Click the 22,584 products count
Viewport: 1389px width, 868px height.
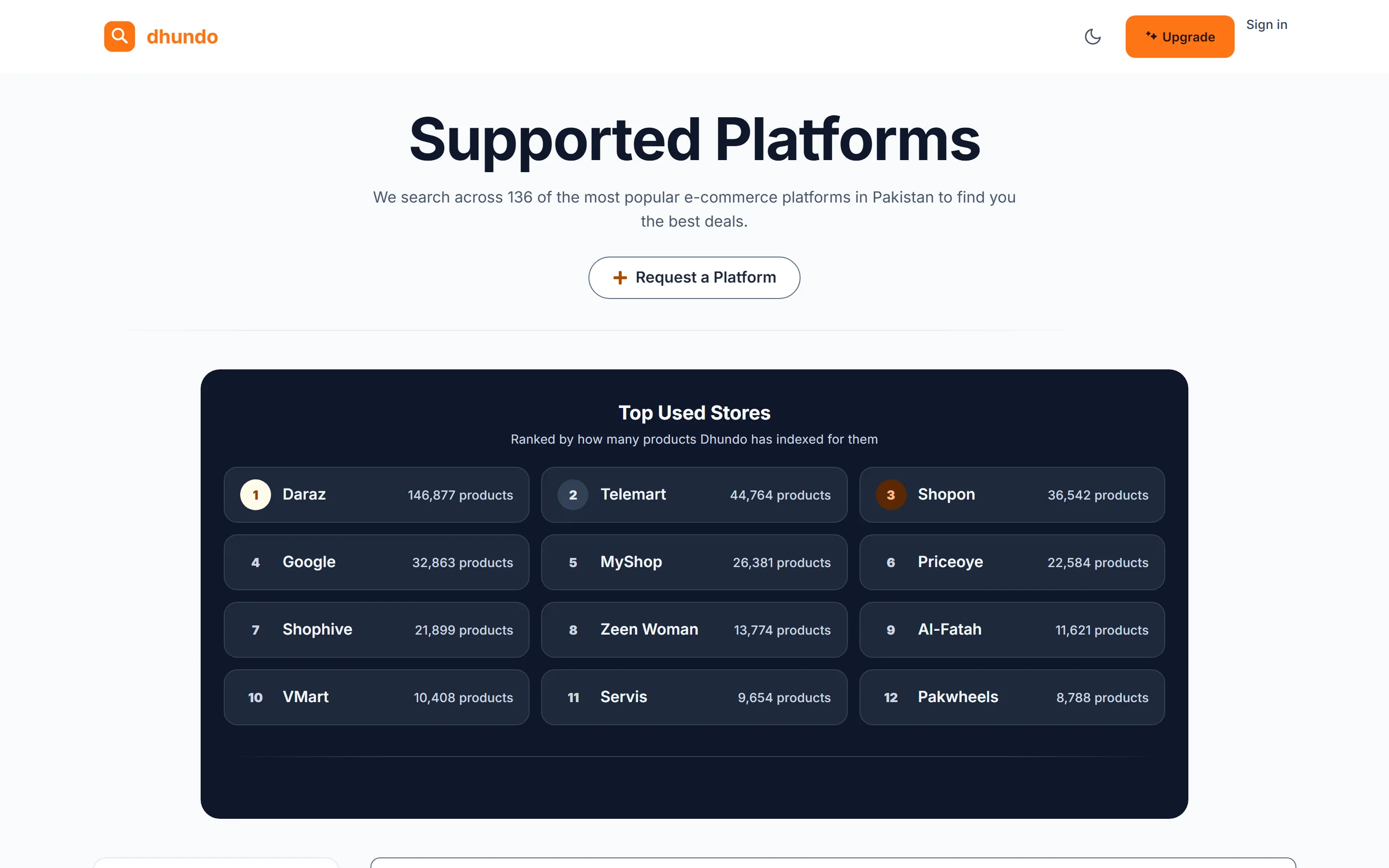[1097, 563]
